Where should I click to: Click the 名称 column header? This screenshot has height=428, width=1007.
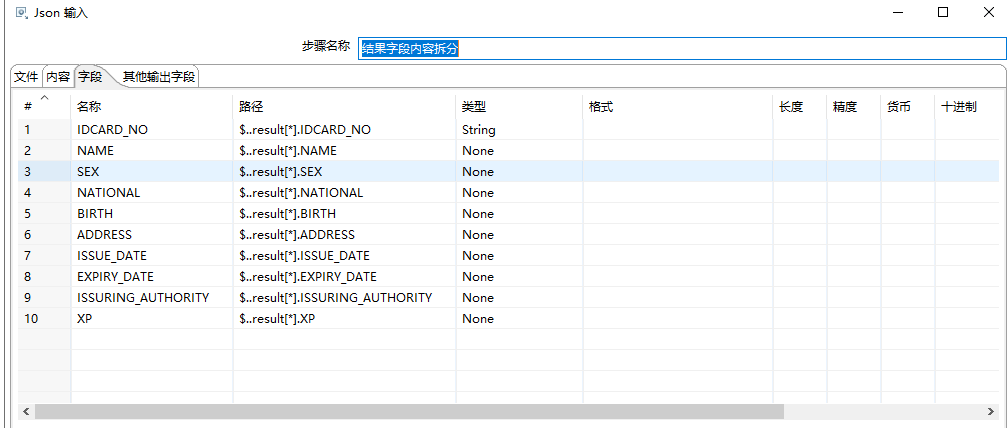point(152,107)
